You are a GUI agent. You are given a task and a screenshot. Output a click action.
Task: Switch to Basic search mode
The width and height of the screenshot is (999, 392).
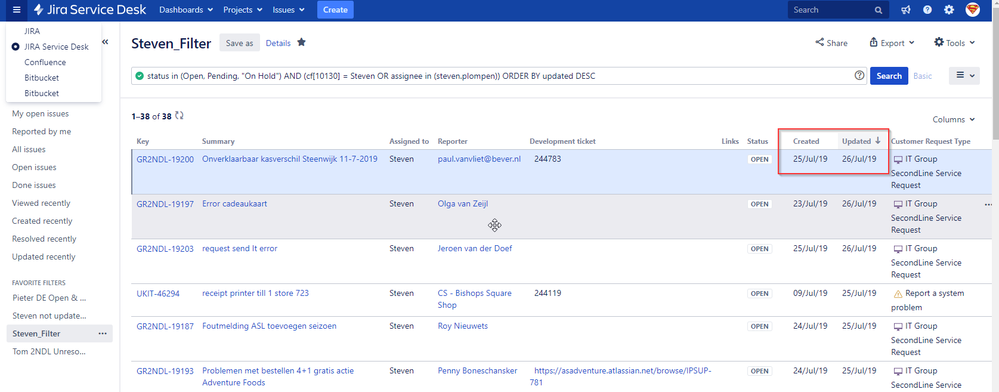coord(922,76)
